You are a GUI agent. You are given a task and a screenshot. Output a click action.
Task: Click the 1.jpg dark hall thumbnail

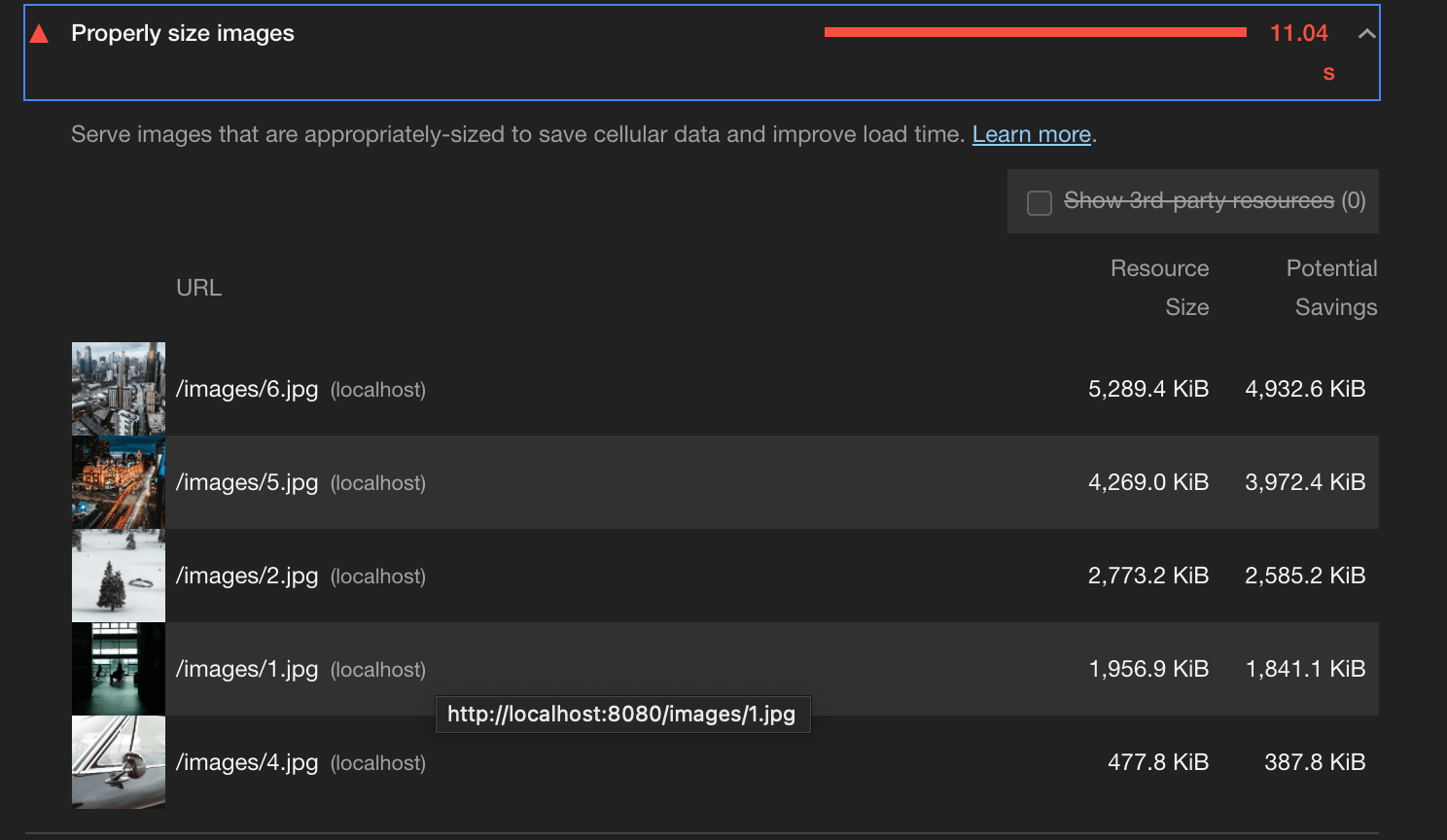119,669
